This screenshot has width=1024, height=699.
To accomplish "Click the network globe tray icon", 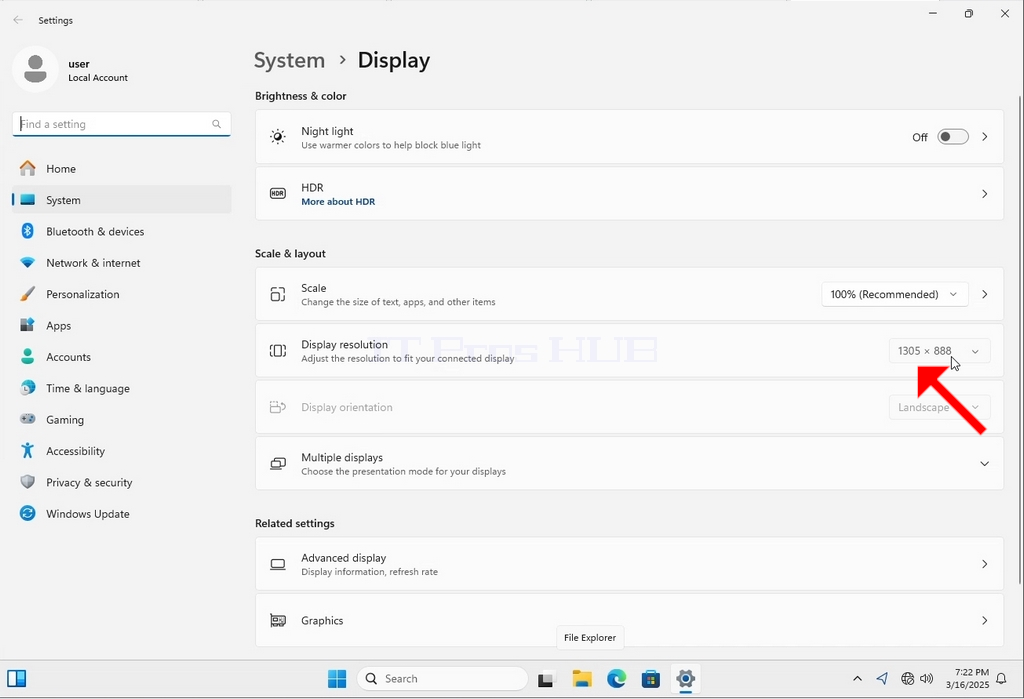I will pos(907,679).
